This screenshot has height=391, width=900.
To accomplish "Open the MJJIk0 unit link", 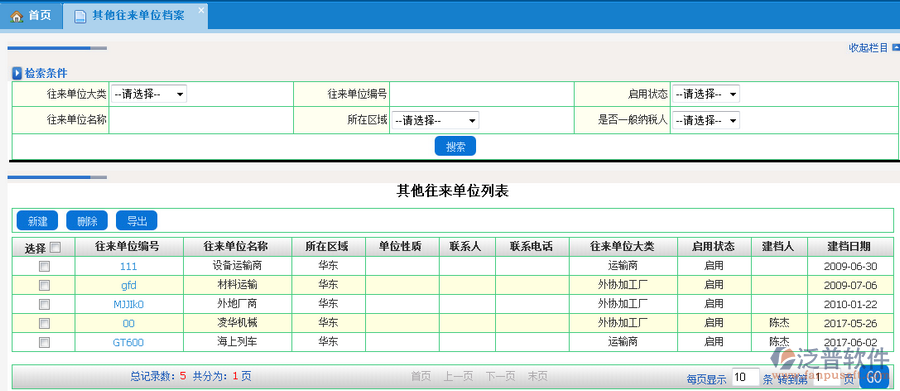I will (129, 305).
